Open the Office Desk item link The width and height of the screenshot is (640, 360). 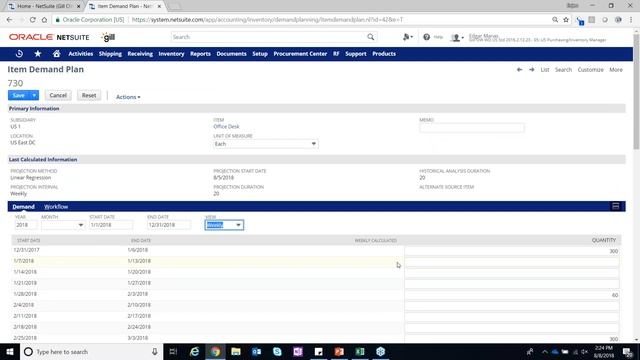pyautogui.click(x=227, y=127)
